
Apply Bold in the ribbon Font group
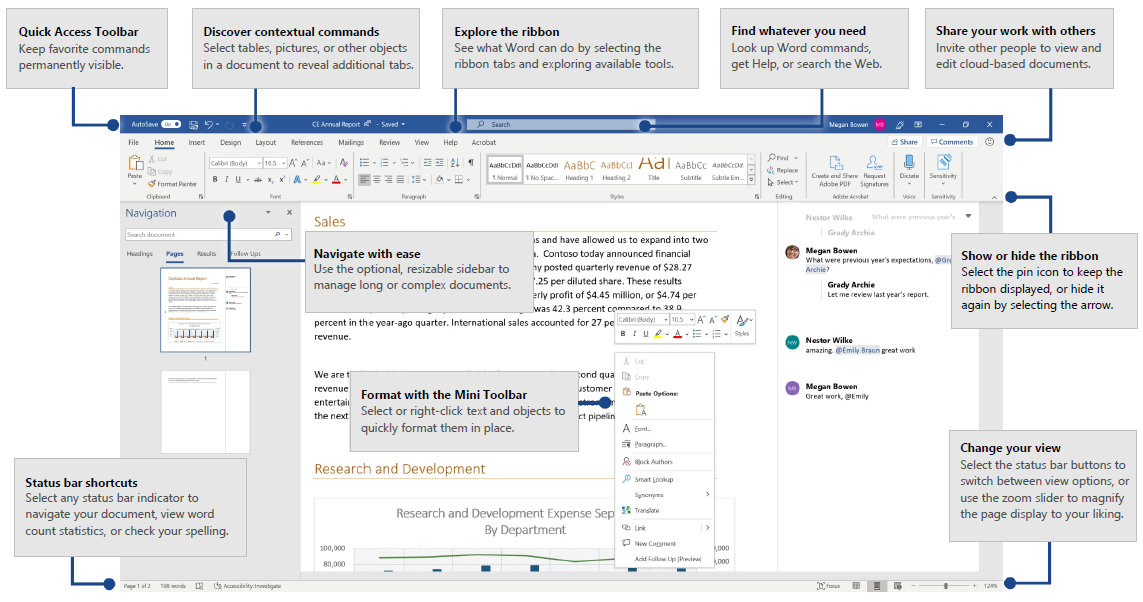coord(214,179)
